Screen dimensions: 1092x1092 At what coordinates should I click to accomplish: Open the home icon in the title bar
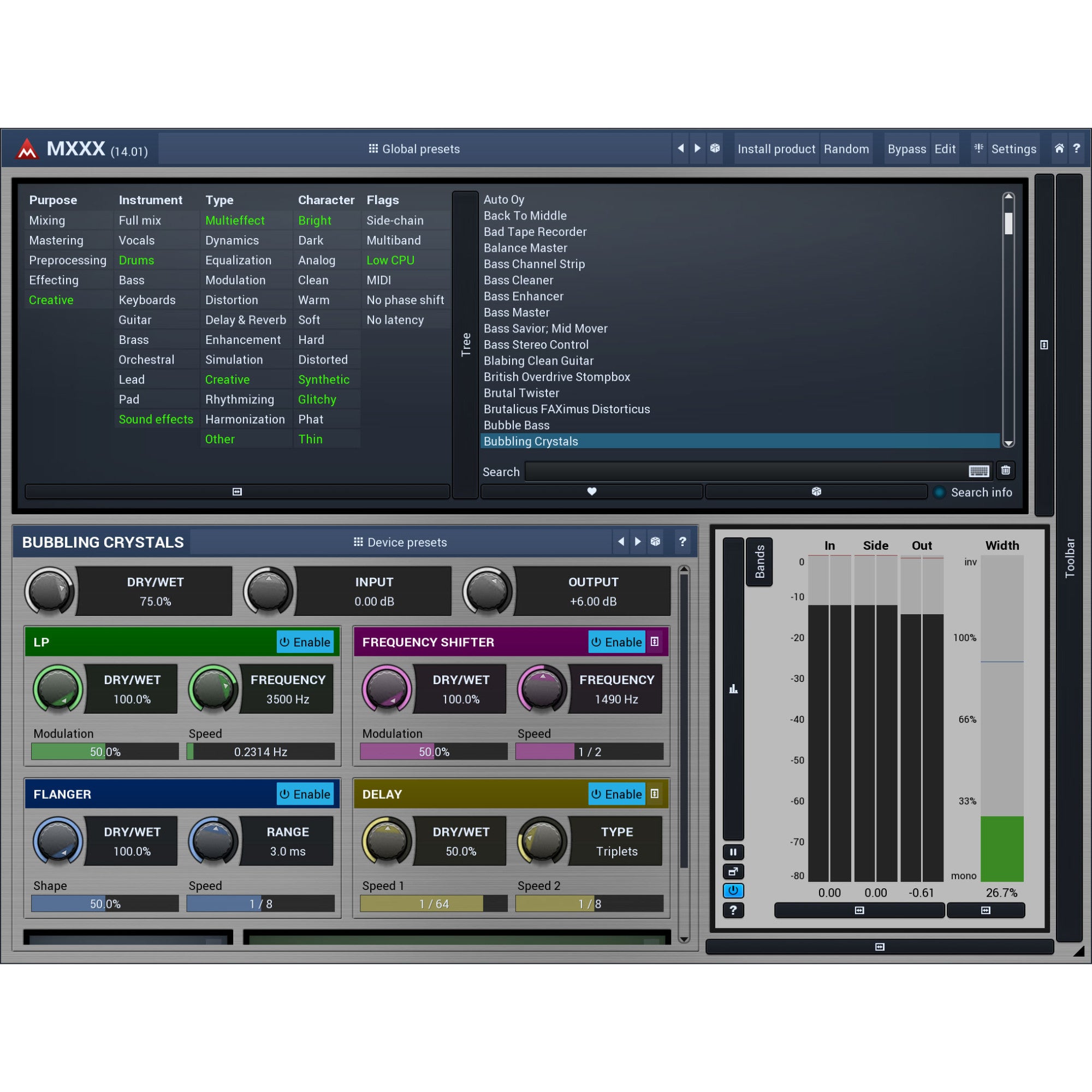tap(1059, 149)
